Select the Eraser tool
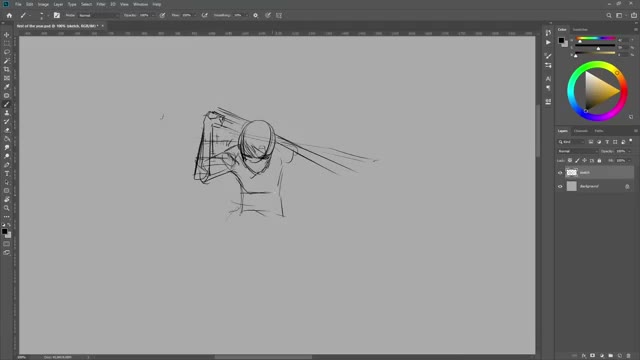Image resolution: width=640 pixels, height=360 pixels. tap(7, 130)
